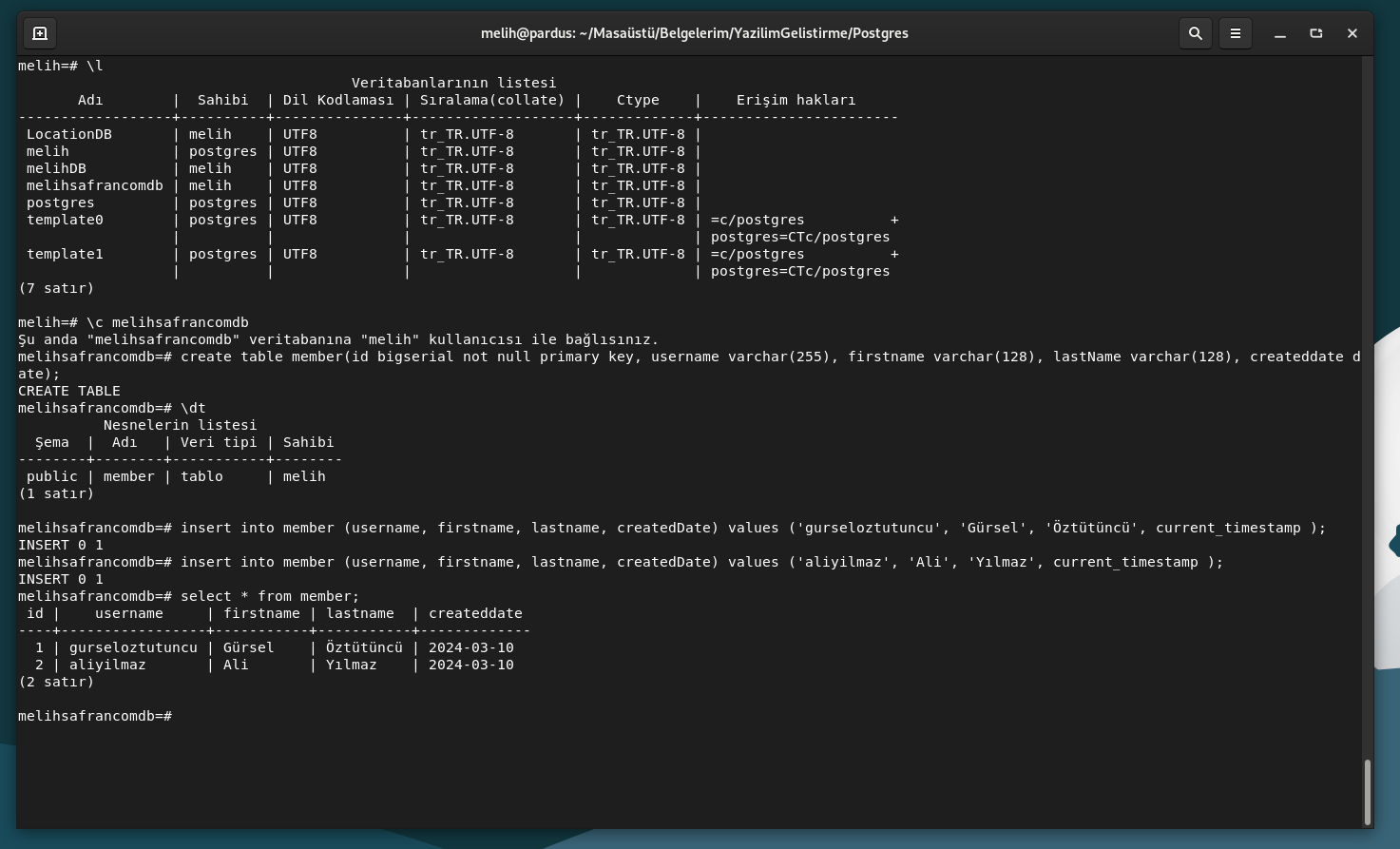Screen dimensions: 1400x849
Task: Click 'createddate' column header in results
Action: tap(475, 613)
